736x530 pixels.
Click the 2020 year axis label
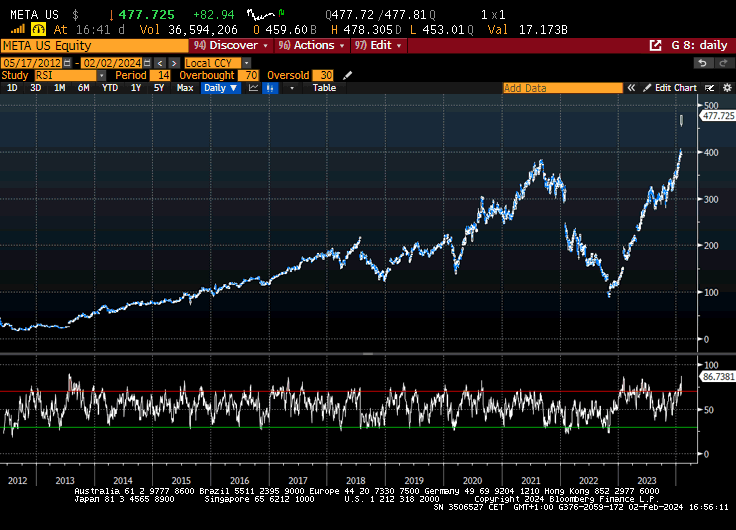(472, 480)
